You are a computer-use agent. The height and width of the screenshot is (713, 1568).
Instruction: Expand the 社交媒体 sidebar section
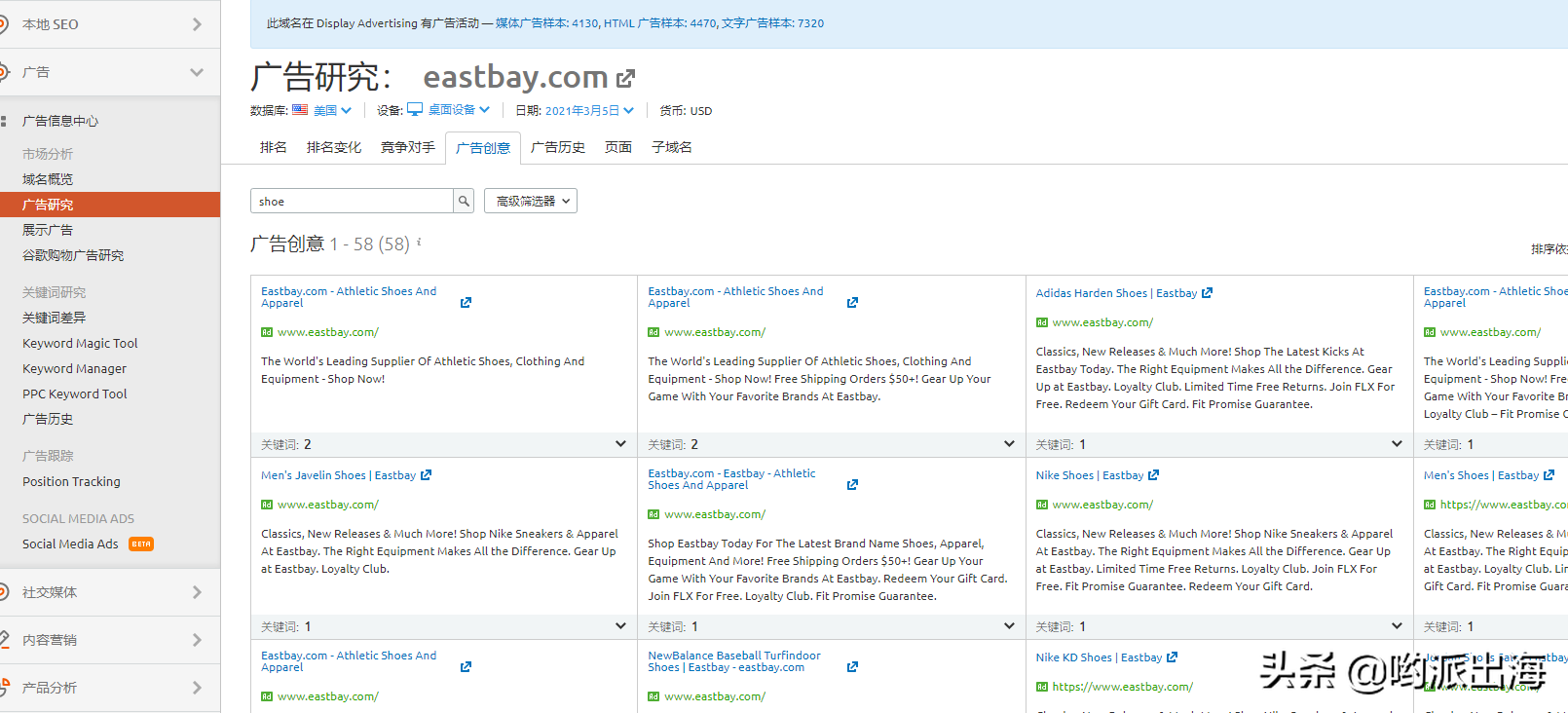tap(198, 592)
